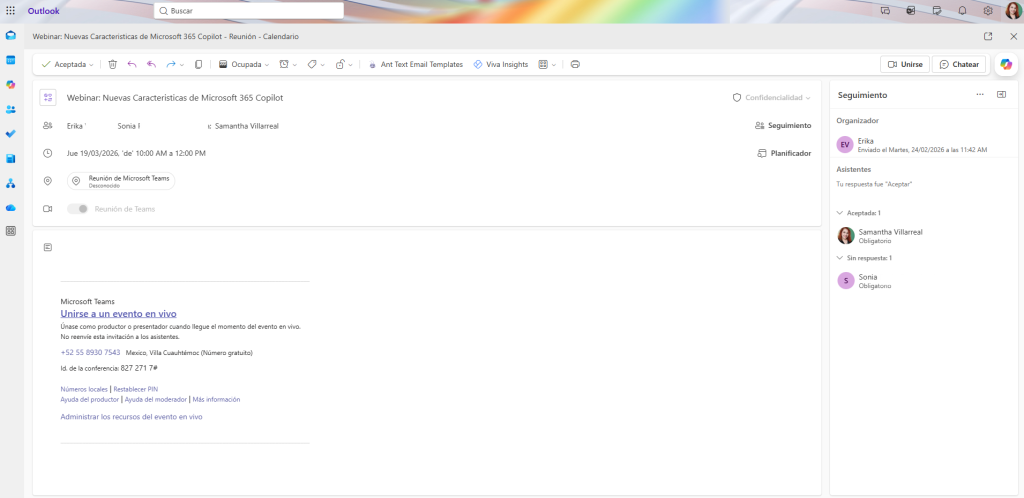Open the Copilot icon beside Chatear
Screen dimensions: 1024x498
pos(1006,64)
